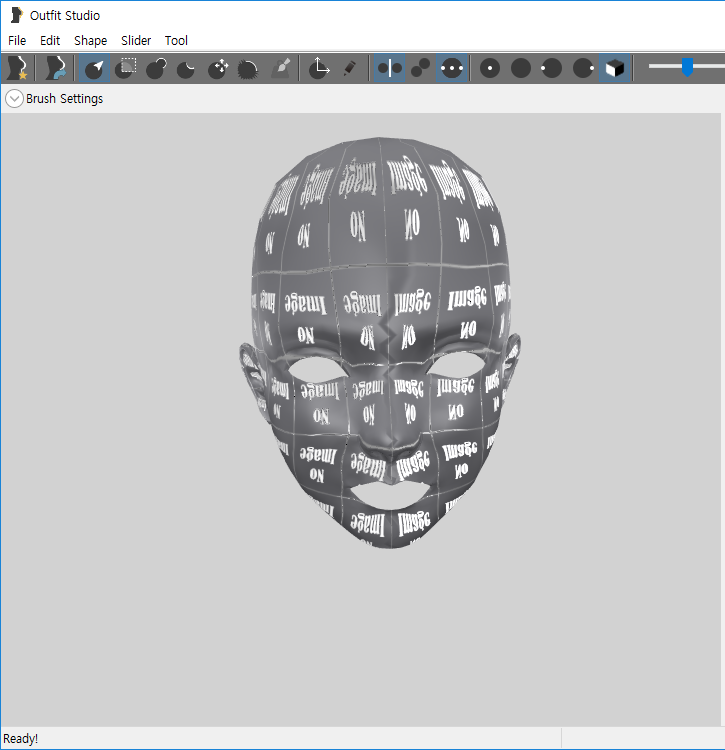Image resolution: width=725 pixels, height=750 pixels.
Task: Open the File menu
Action: pyautogui.click(x=17, y=41)
